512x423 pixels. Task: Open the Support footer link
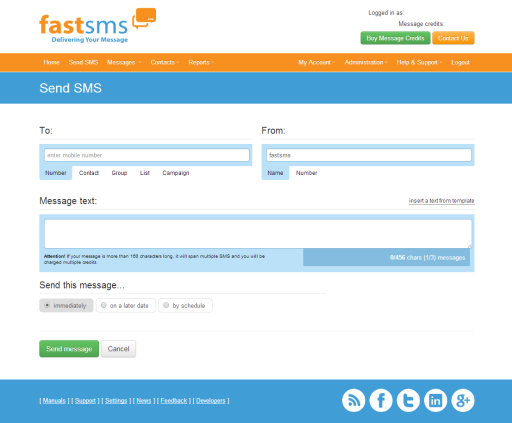pos(85,400)
